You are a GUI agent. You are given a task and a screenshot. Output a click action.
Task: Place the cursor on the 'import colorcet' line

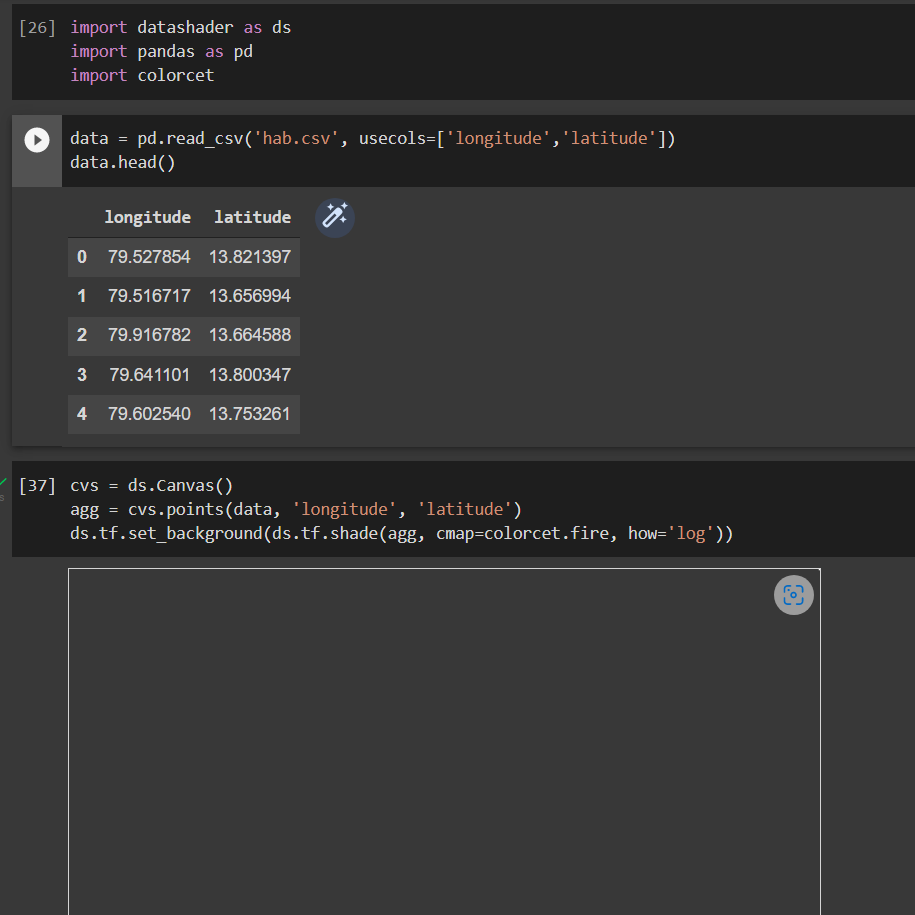click(x=142, y=76)
